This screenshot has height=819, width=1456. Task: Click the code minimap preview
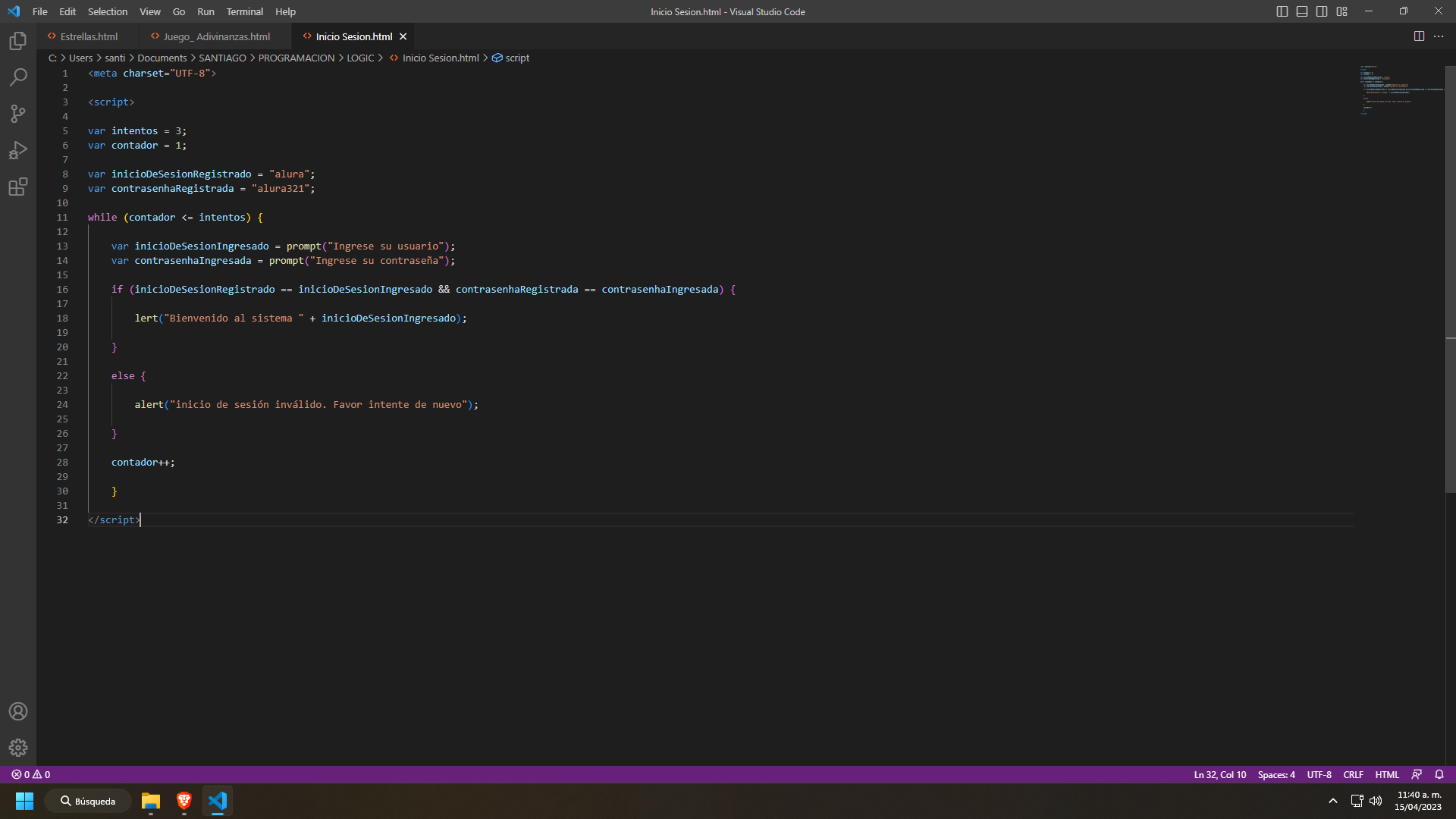[x=1401, y=89]
